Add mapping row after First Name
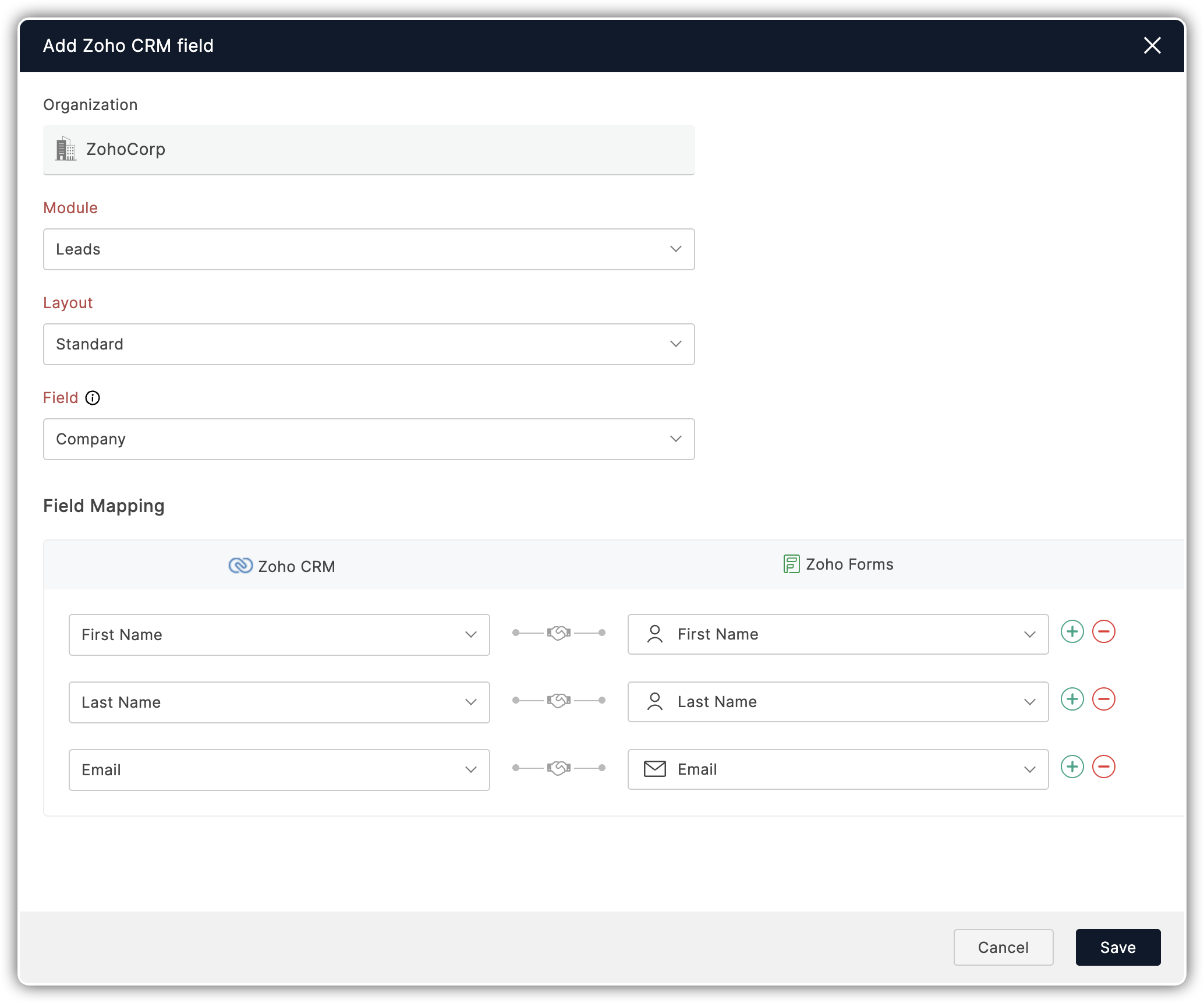Screen dimensions: 1204x1003 tap(1072, 632)
